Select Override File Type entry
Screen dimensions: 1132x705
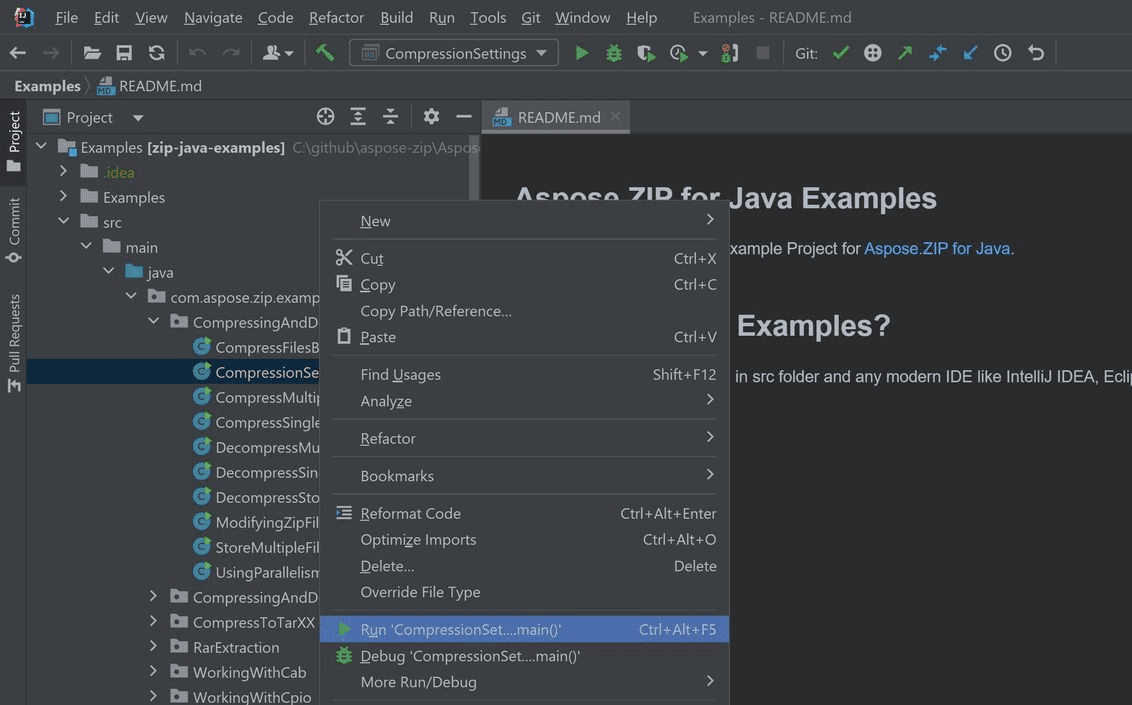click(524, 592)
